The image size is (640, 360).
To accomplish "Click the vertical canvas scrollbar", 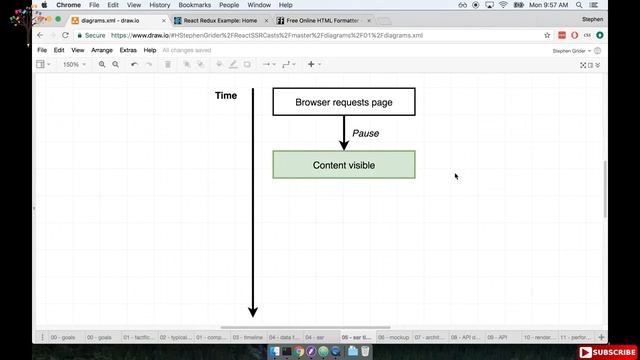I will (605, 189).
